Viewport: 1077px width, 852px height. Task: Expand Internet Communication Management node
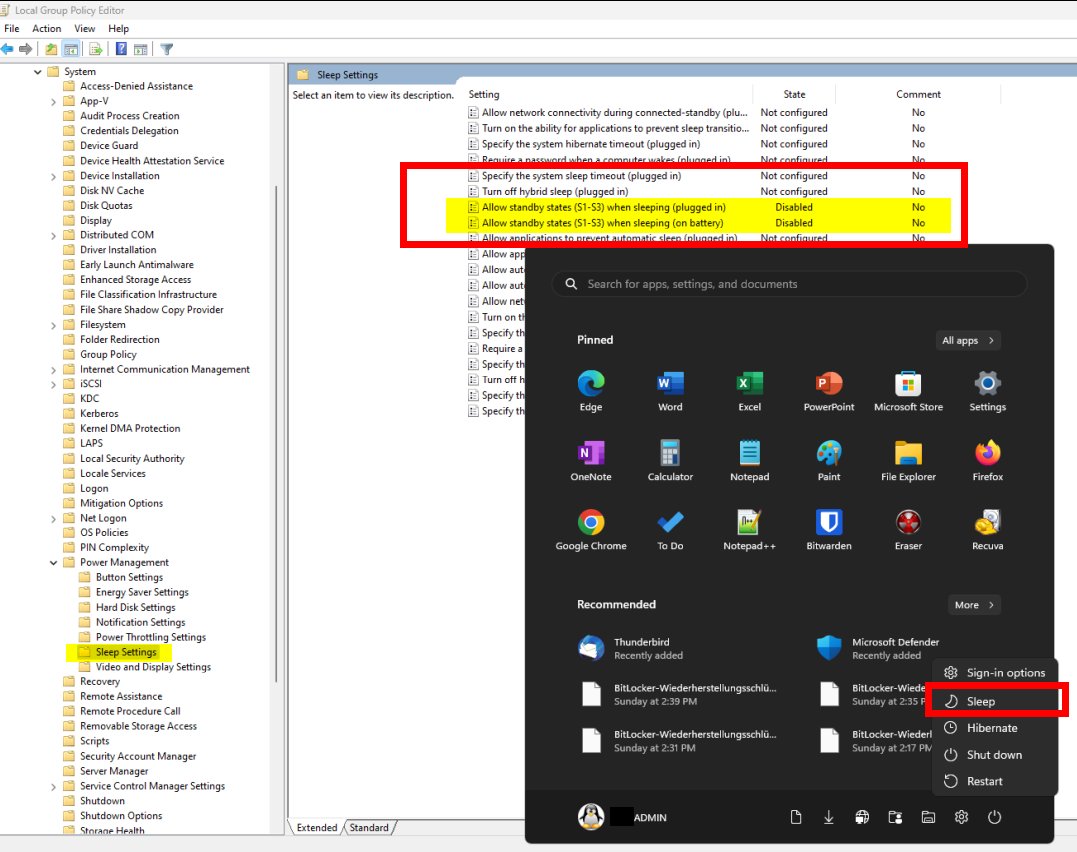click(54, 370)
